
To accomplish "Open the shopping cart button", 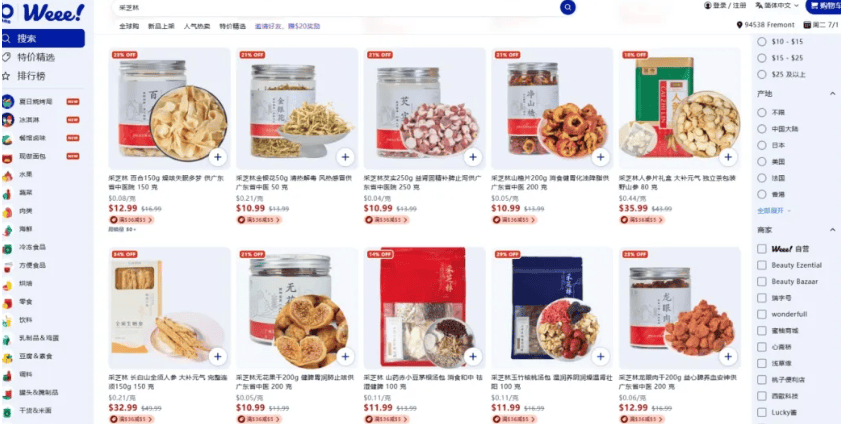I will 823,6.
